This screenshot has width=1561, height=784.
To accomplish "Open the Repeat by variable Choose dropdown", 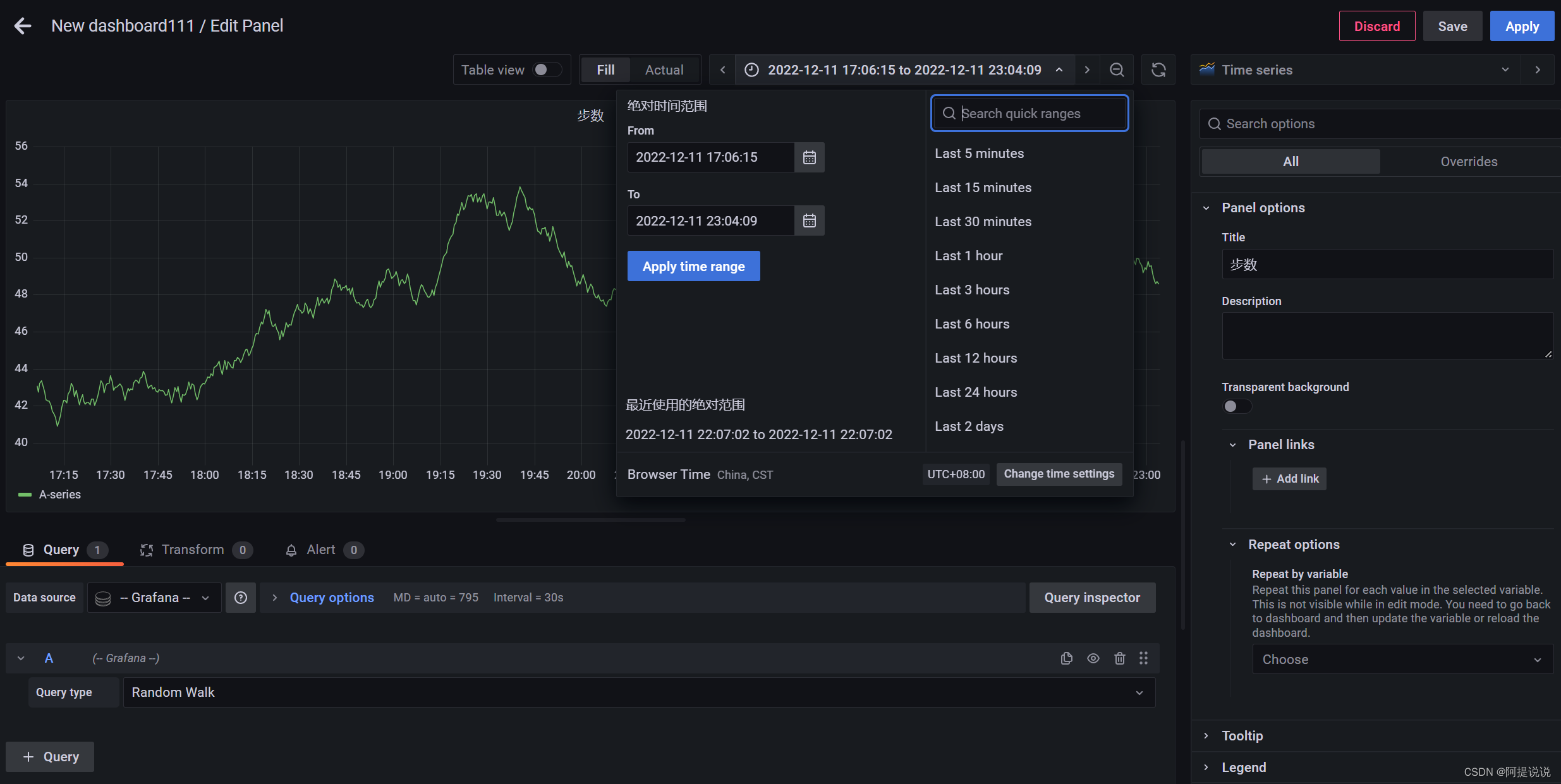I will [x=1402, y=660].
